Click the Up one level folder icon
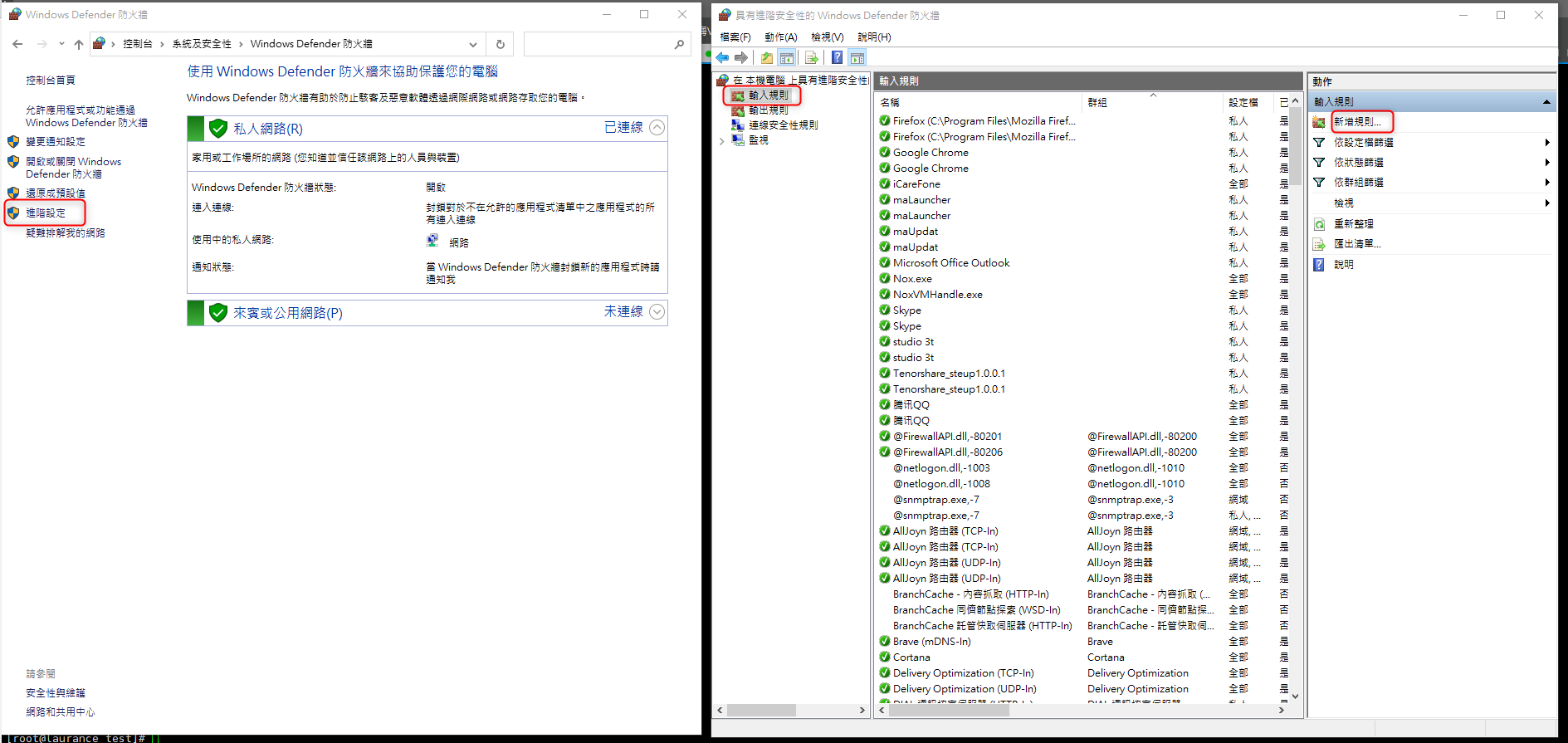 coord(767,57)
